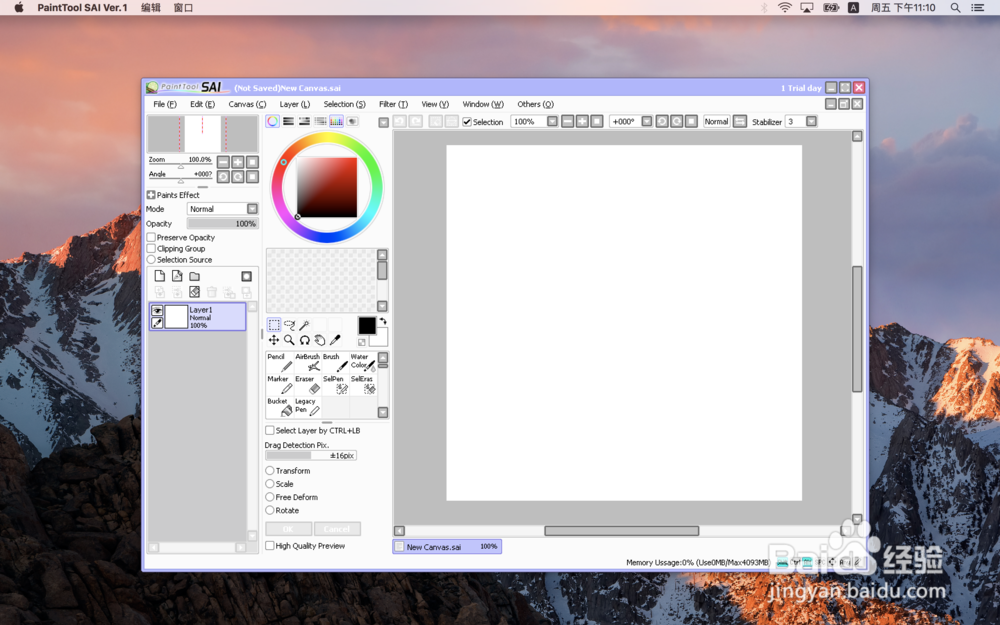Screen dimensions: 1000x625
Task: Show the RGB slider panel icon
Action: pos(288,121)
